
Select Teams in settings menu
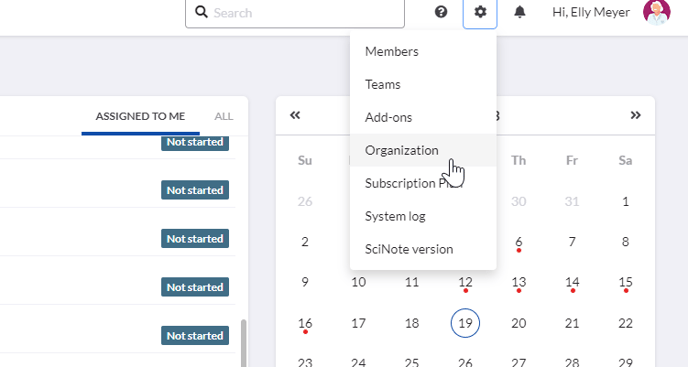click(423, 84)
